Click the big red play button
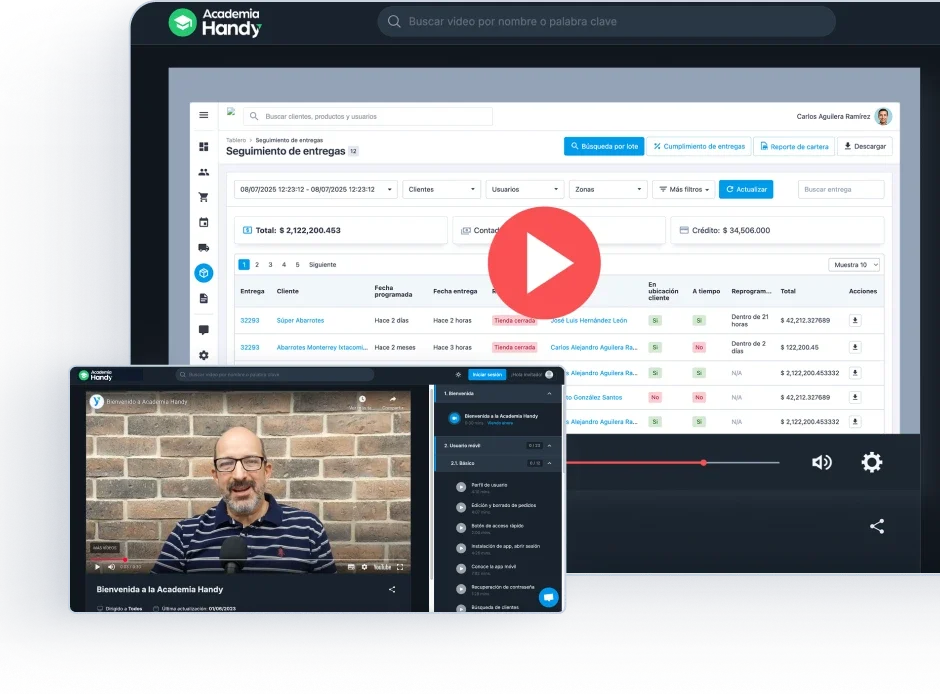Image resolution: width=940 pixels, height=694 pixels. click(544, 263)
